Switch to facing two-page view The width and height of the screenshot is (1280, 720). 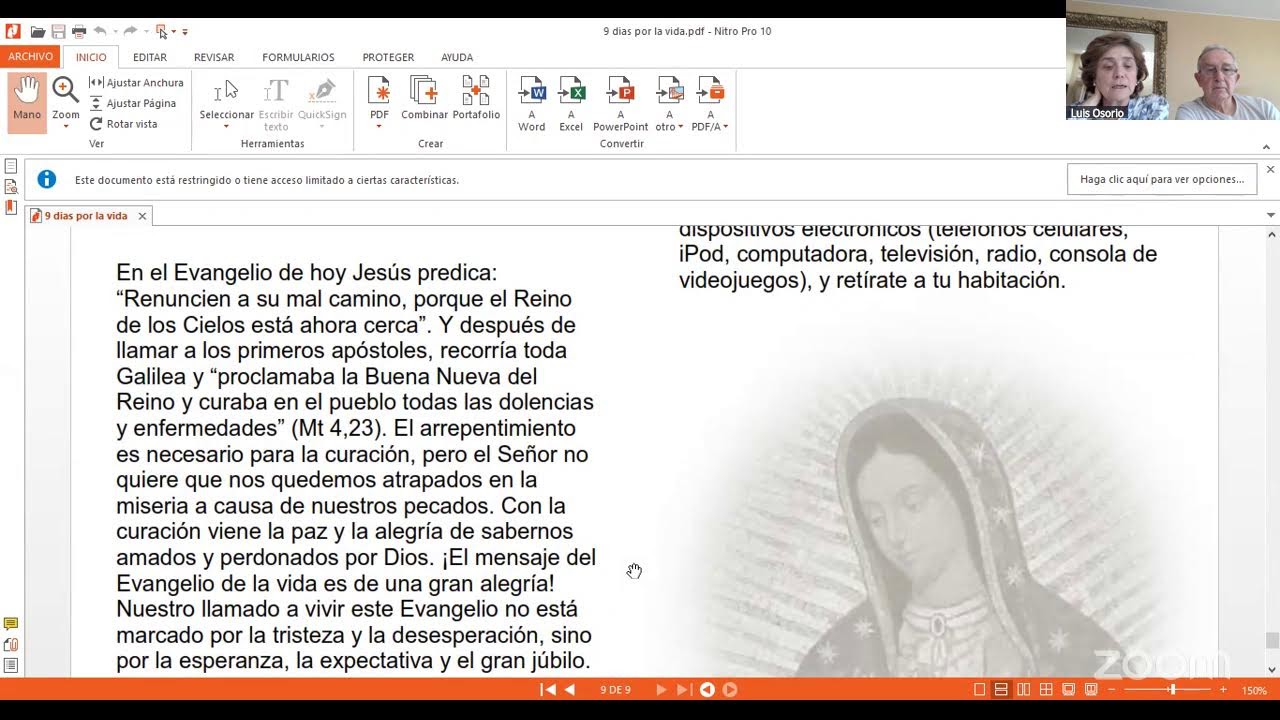1024,689
